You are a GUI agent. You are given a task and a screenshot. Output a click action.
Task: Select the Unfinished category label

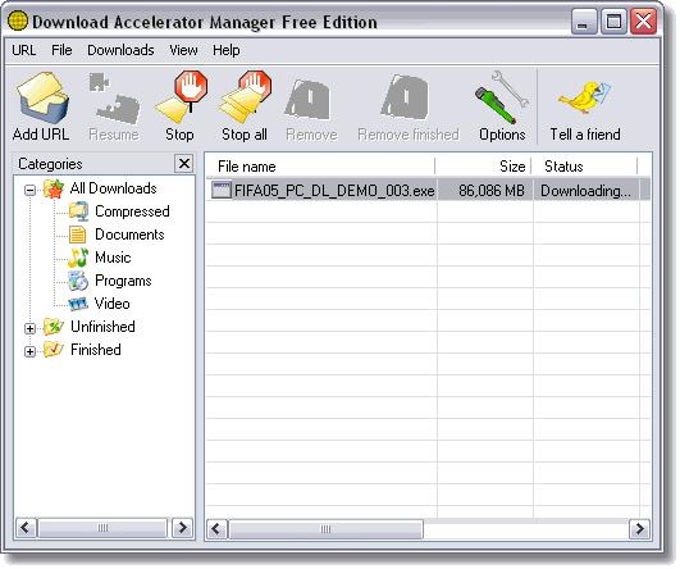[x=103, y=327]
